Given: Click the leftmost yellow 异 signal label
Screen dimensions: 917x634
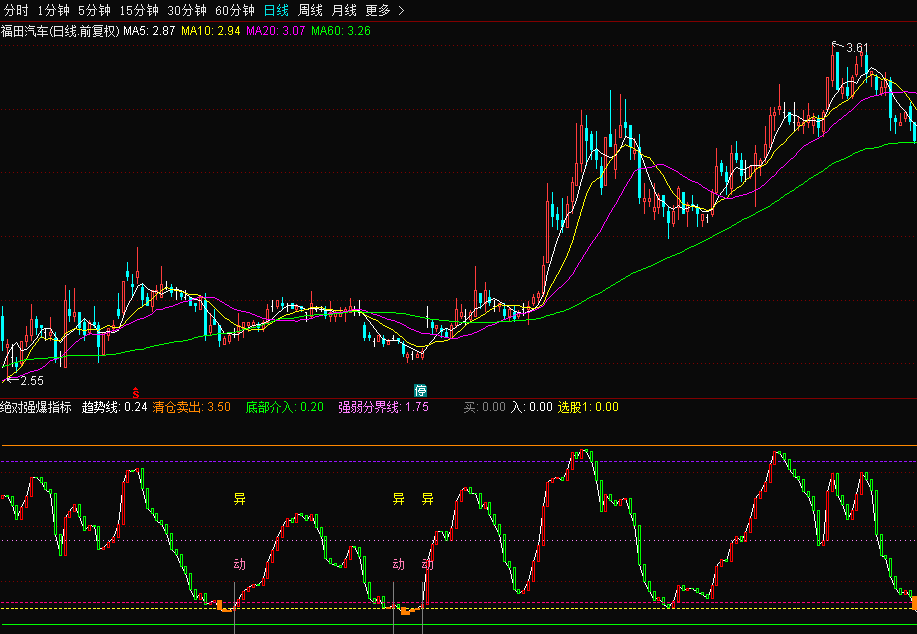Looking at the screenshot, I should coord(240,499).
